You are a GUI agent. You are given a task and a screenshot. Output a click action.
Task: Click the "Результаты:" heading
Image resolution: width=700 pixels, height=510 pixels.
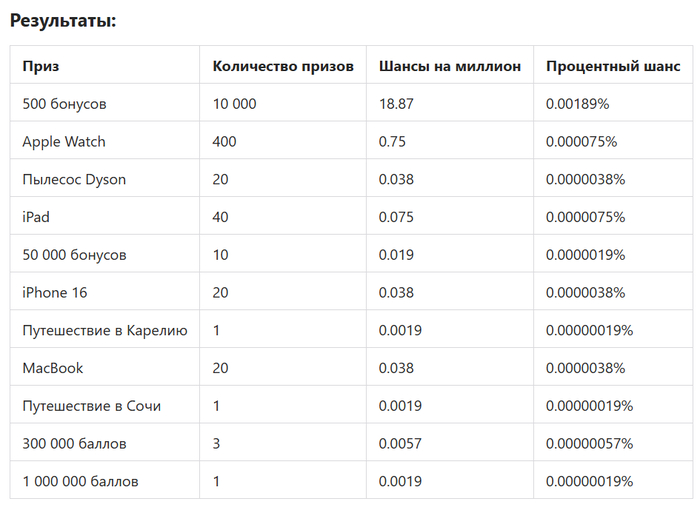63,20
